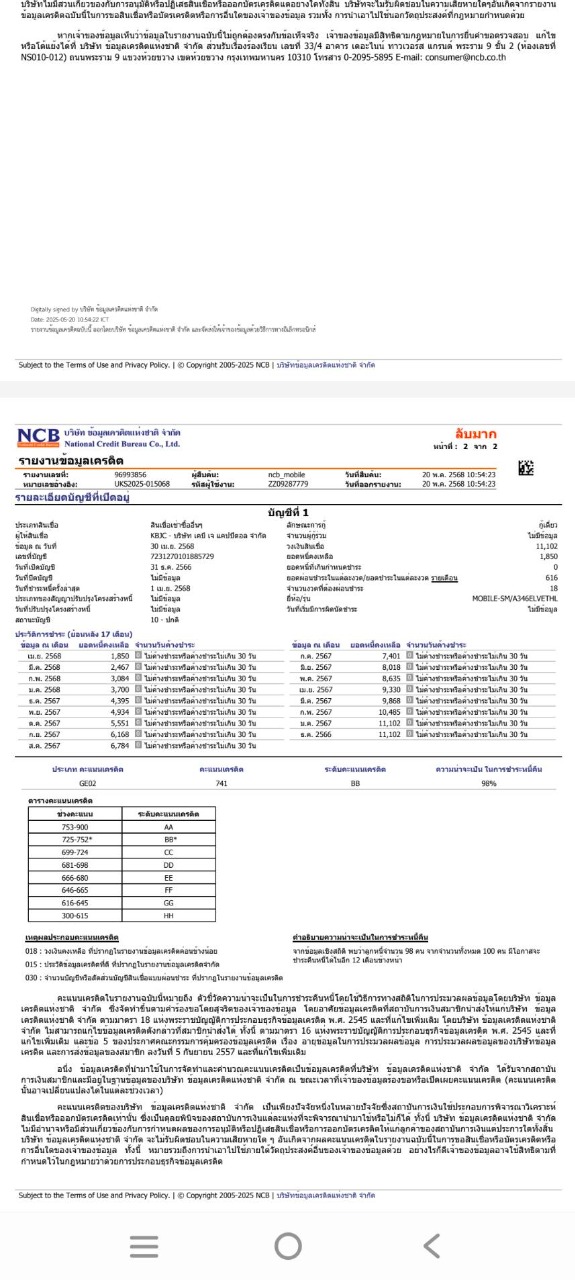Select the collateral value 'MOBILE-SM/A346ELVETHL'
Screen dimensions: 575x1280
pyautogui.click(x=515, y=599)
